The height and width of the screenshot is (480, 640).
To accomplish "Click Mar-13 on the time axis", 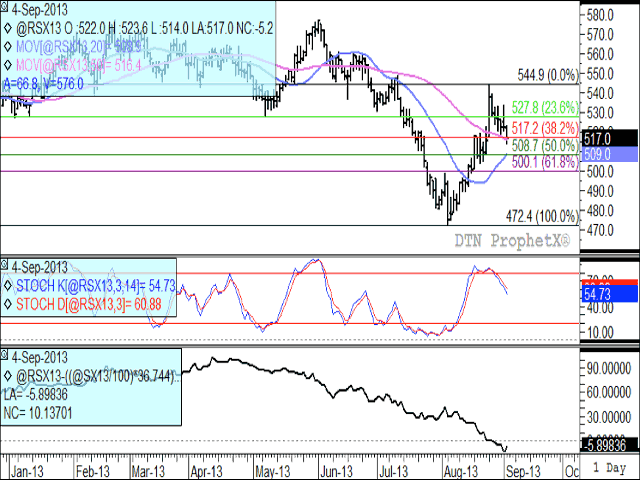I will [x=148, y=472].
